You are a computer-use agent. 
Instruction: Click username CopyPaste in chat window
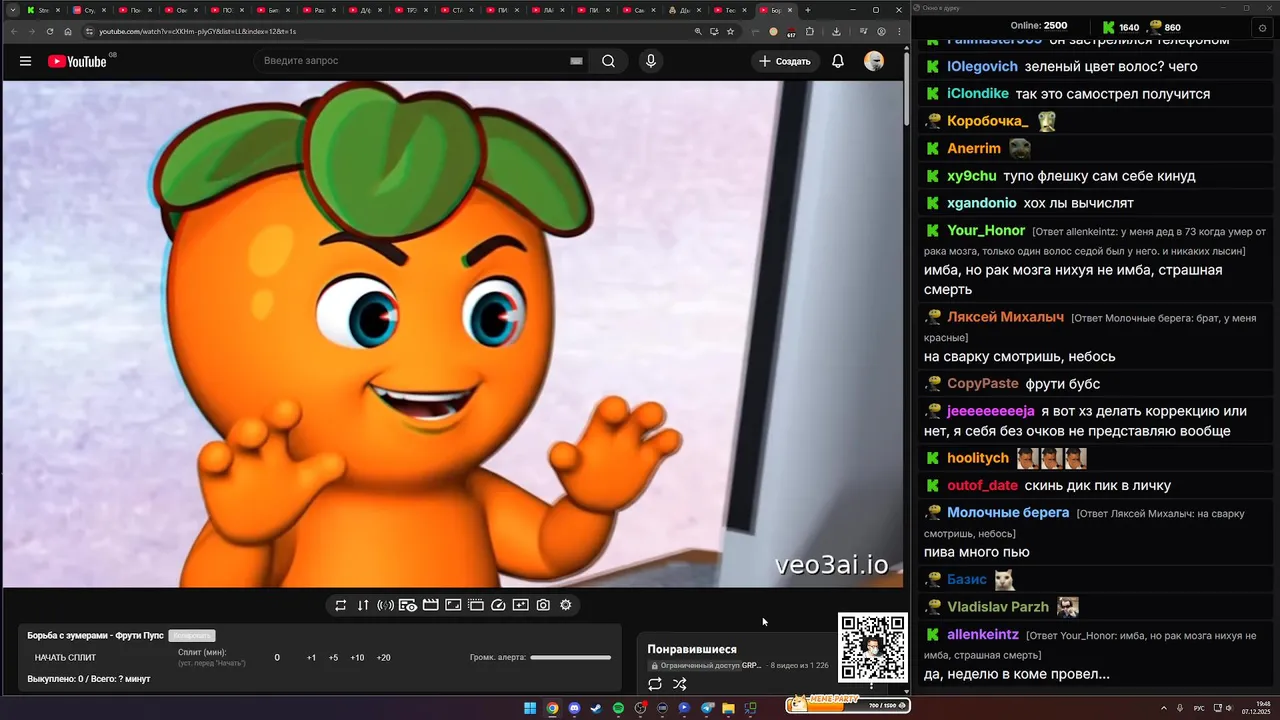point(983,384)
